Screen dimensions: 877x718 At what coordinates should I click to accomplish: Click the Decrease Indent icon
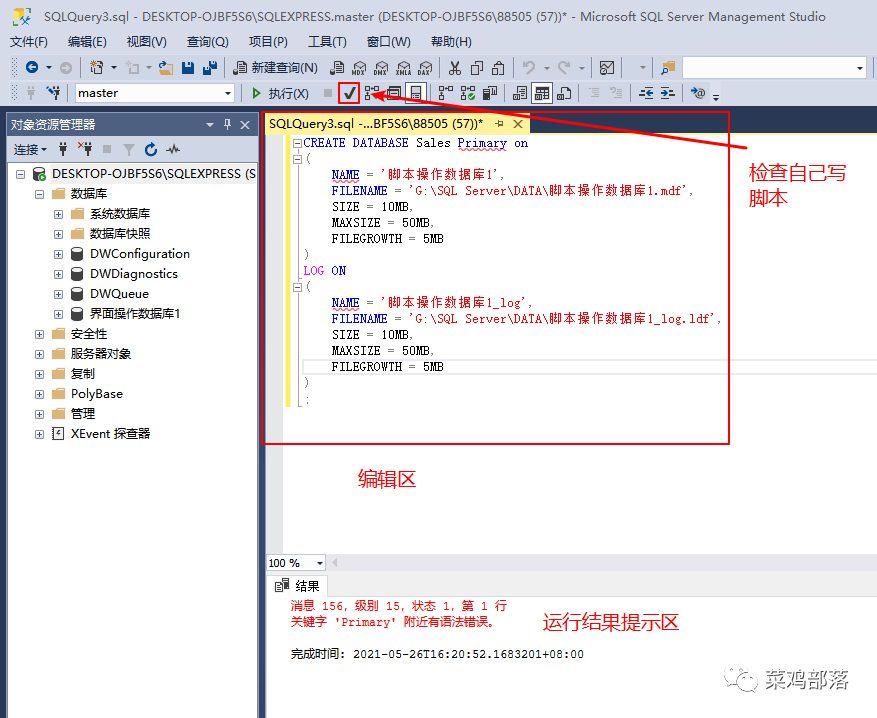point(646,93)
